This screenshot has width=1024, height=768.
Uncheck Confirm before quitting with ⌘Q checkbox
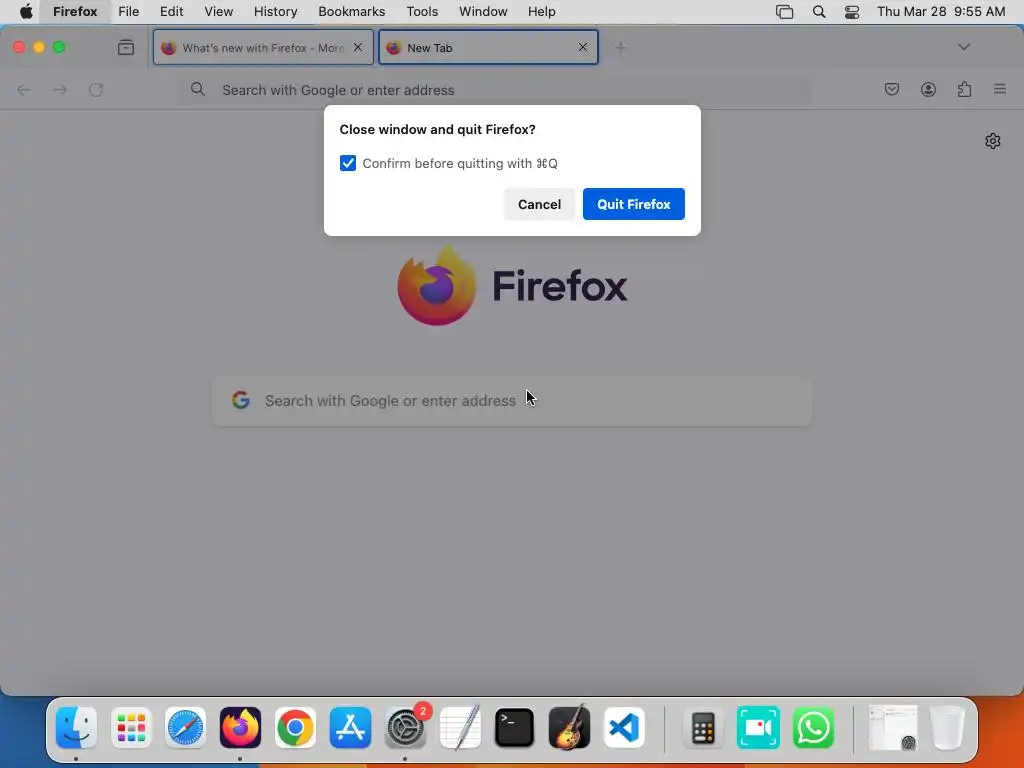coord(347,163)
